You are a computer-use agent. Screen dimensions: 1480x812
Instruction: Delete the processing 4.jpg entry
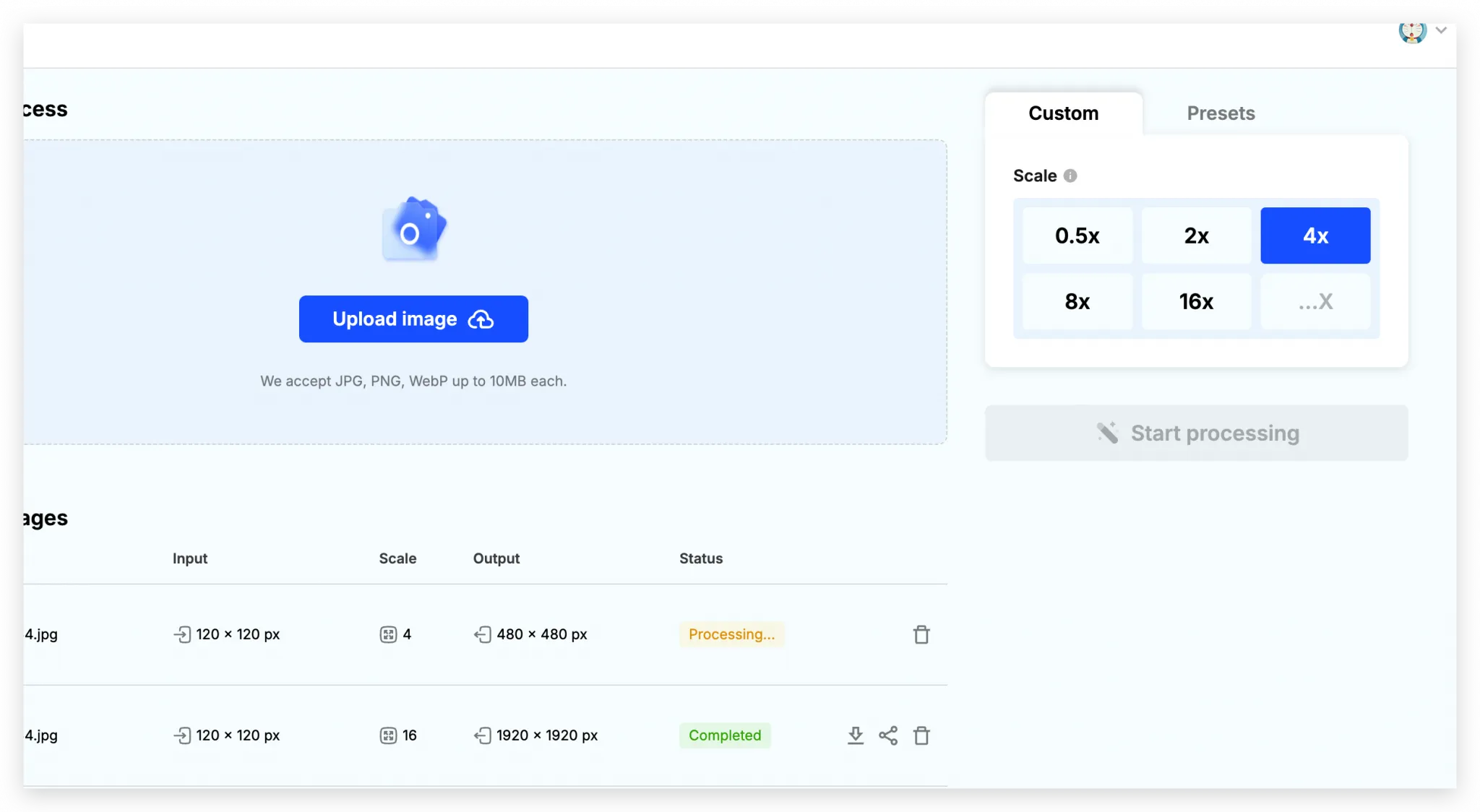[921, 634]
